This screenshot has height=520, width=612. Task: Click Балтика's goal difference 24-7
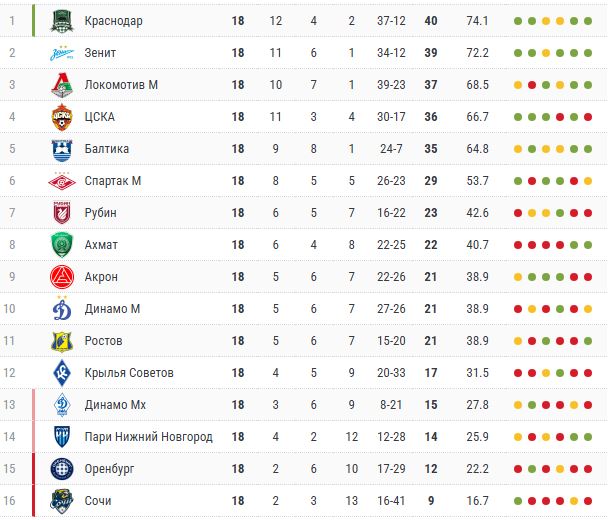point(391,149)
